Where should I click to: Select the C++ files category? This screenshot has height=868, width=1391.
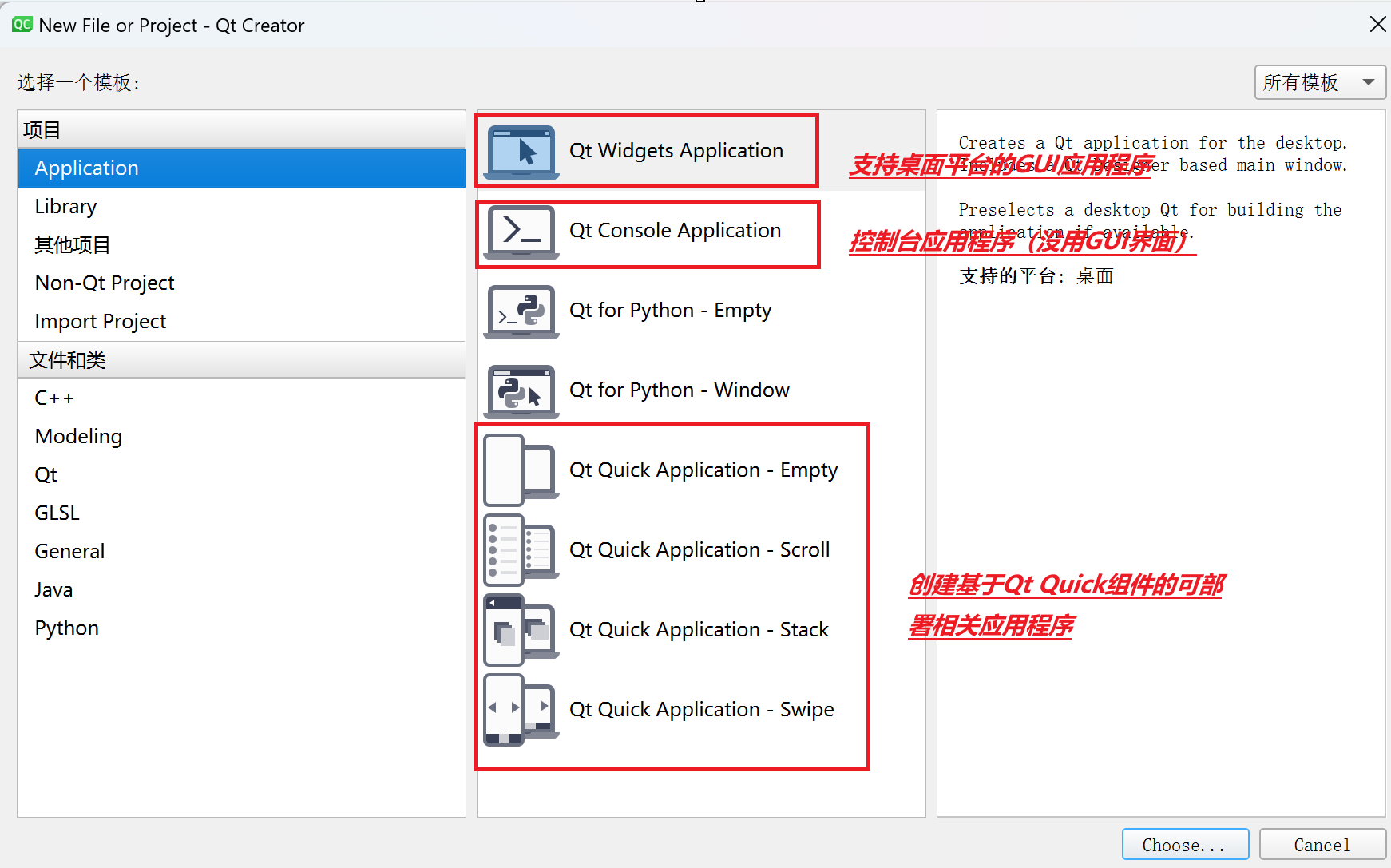[241, 398]
